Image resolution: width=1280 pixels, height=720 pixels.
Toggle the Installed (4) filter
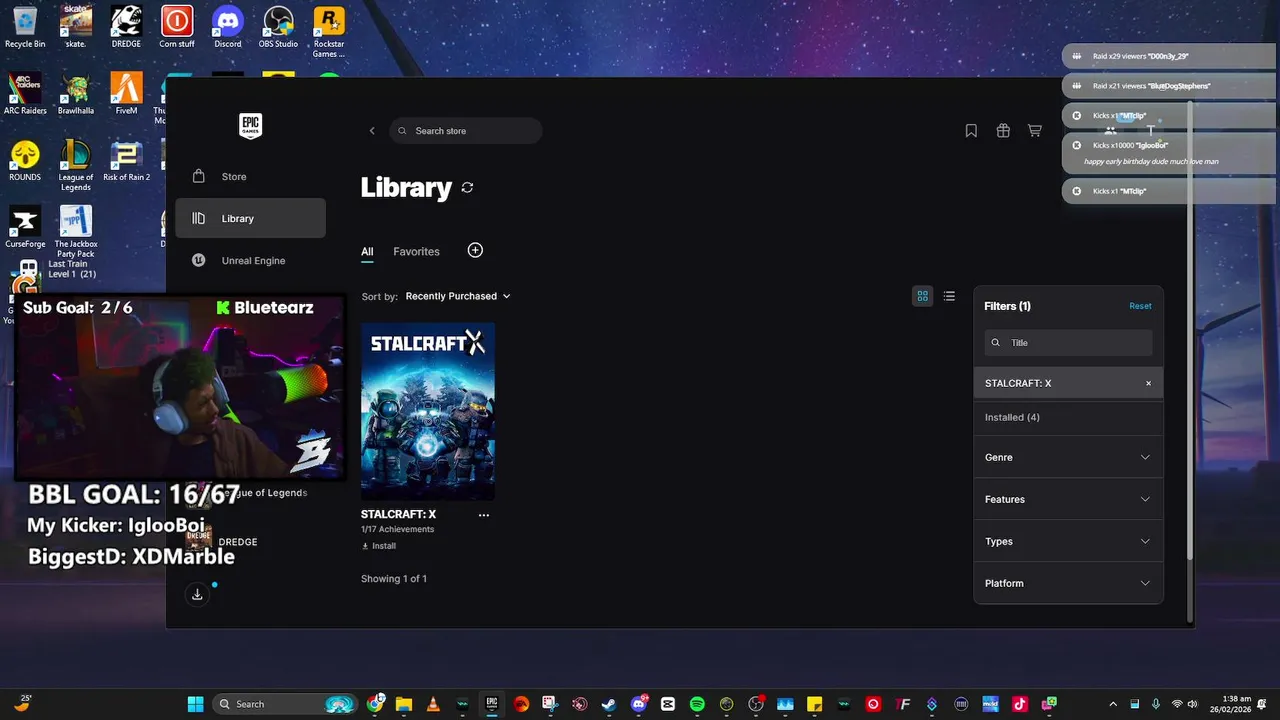1068,417
